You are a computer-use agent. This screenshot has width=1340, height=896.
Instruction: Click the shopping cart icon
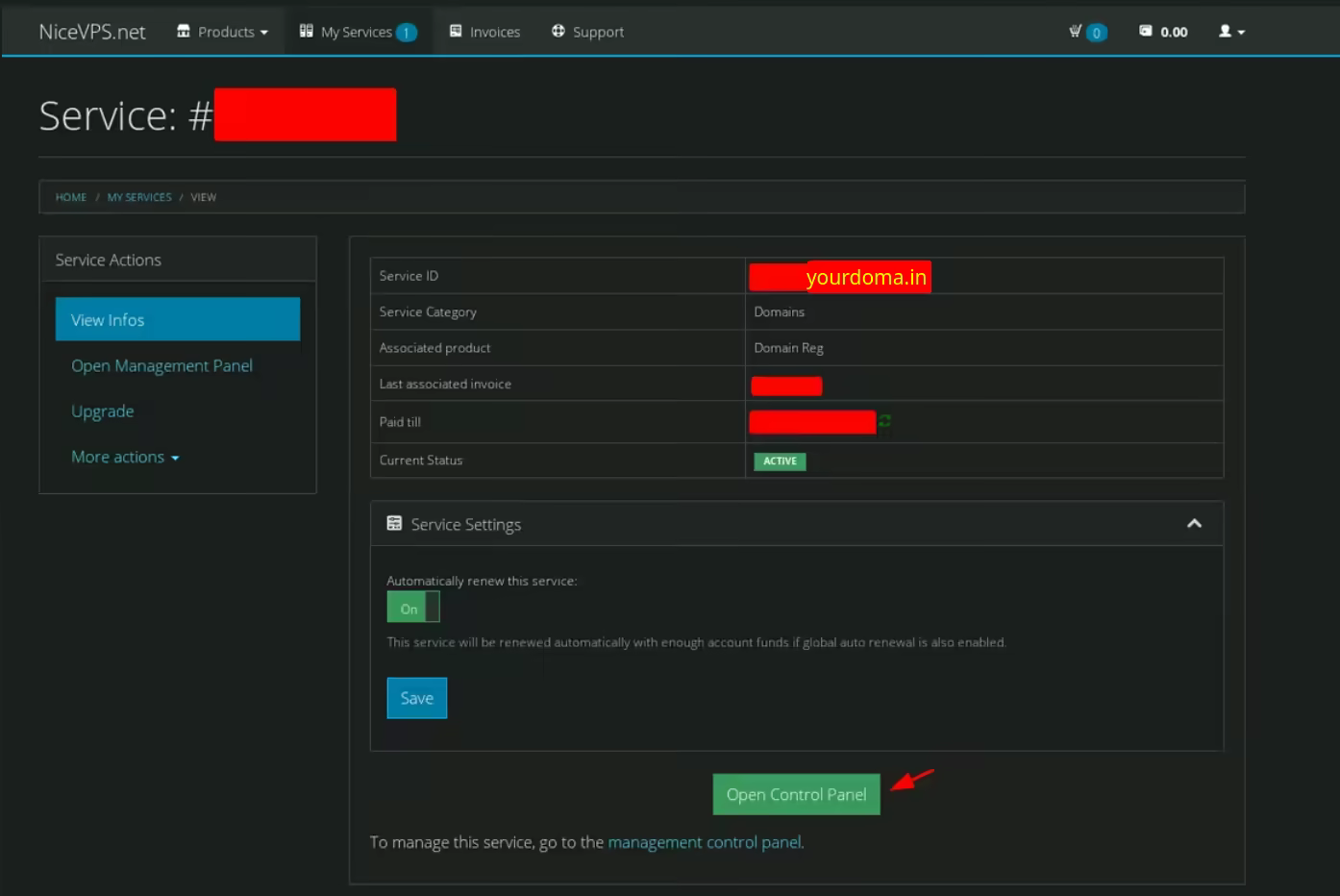(x=1076, y=31)
